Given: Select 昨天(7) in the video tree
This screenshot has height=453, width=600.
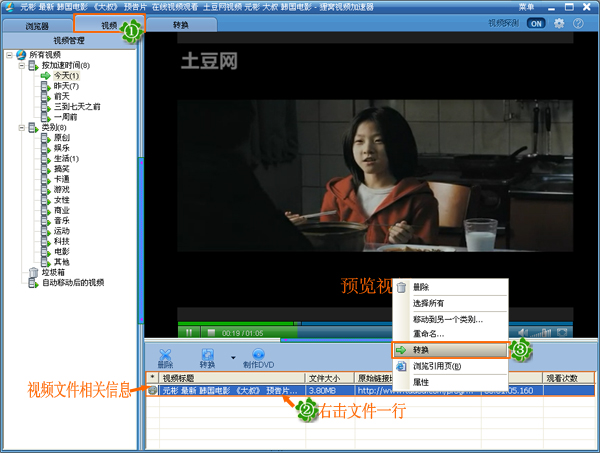Looking at the screenshot, I should 66,86.
